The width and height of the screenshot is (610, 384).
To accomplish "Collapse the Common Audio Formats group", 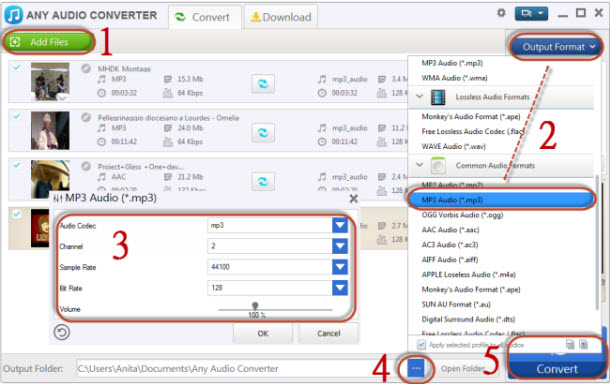I will pyautogui.click(x=419, y=165).
